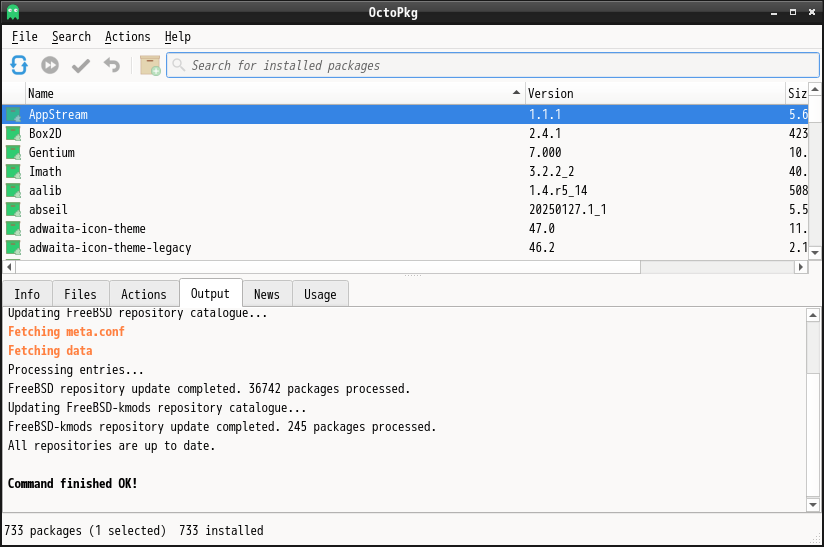Switch to the Files tab
This screenshot has height=547, width=824.
click(80, 294)
